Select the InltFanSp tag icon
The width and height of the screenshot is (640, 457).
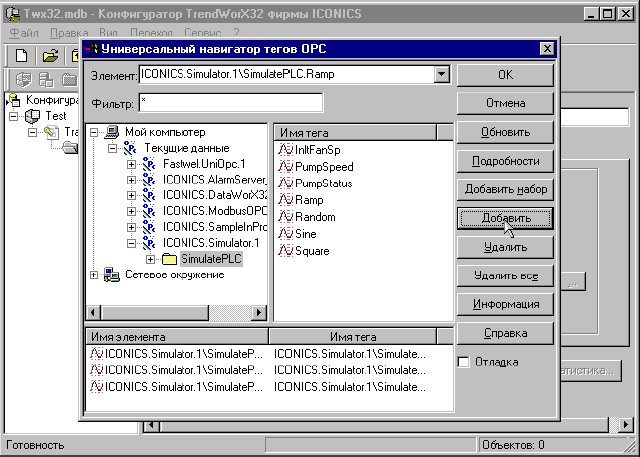click(286, 150)
